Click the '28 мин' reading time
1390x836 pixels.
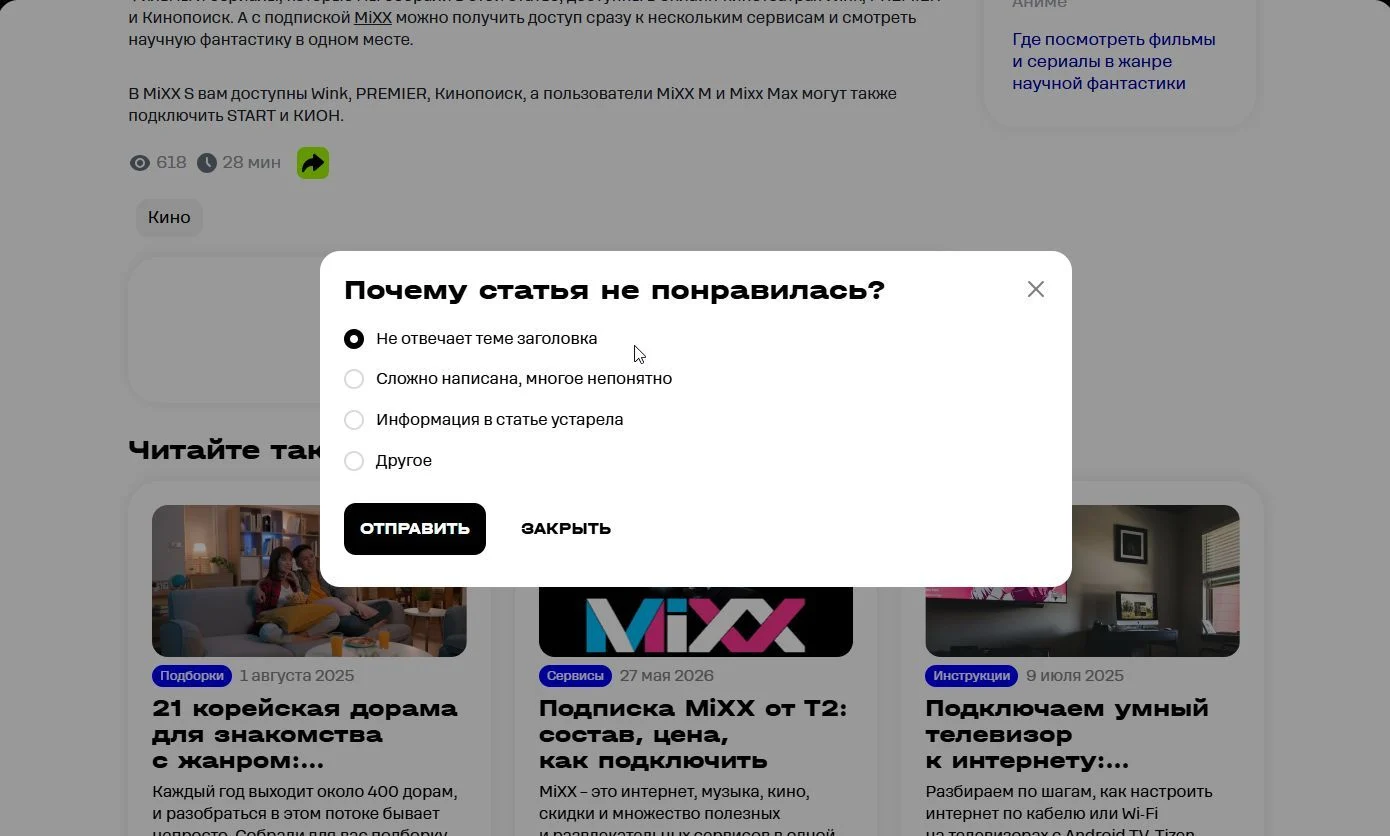tap(251, 163)
